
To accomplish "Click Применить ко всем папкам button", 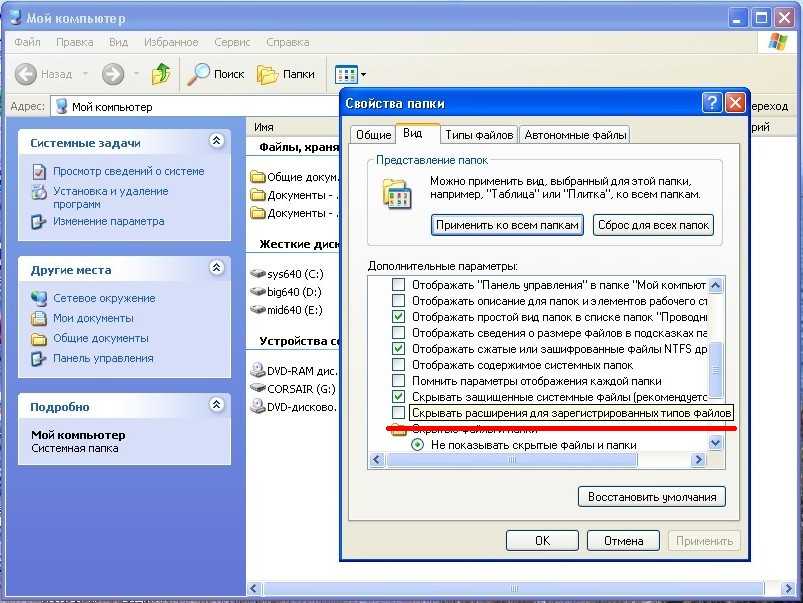I will (x=507, y=225).
